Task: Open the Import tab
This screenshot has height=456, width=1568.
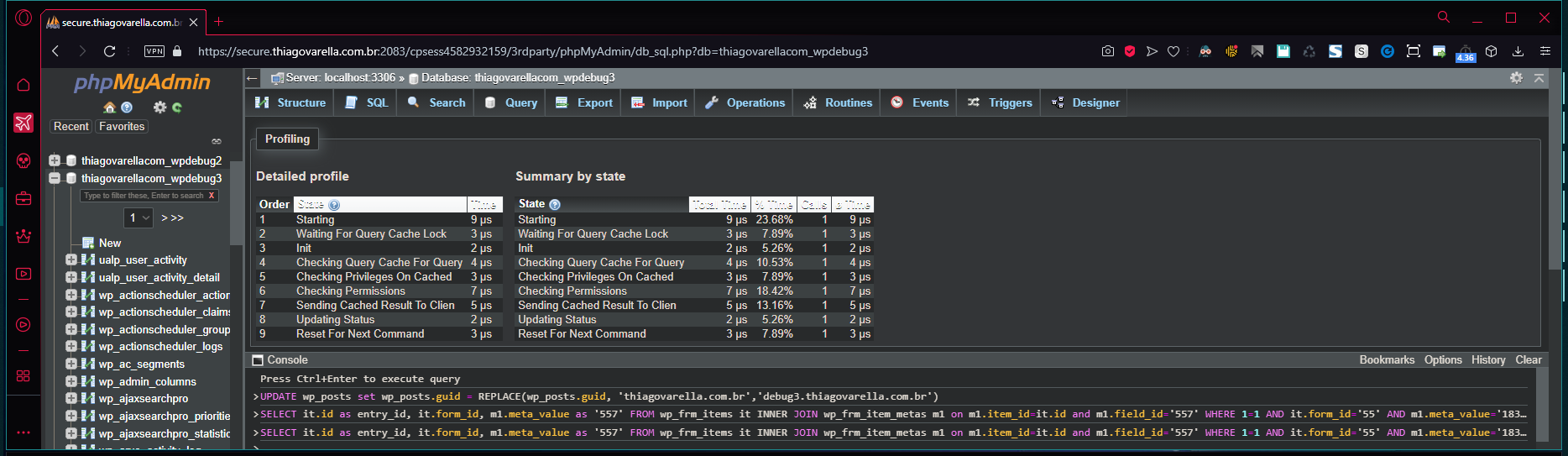Action: coord(660,102)
